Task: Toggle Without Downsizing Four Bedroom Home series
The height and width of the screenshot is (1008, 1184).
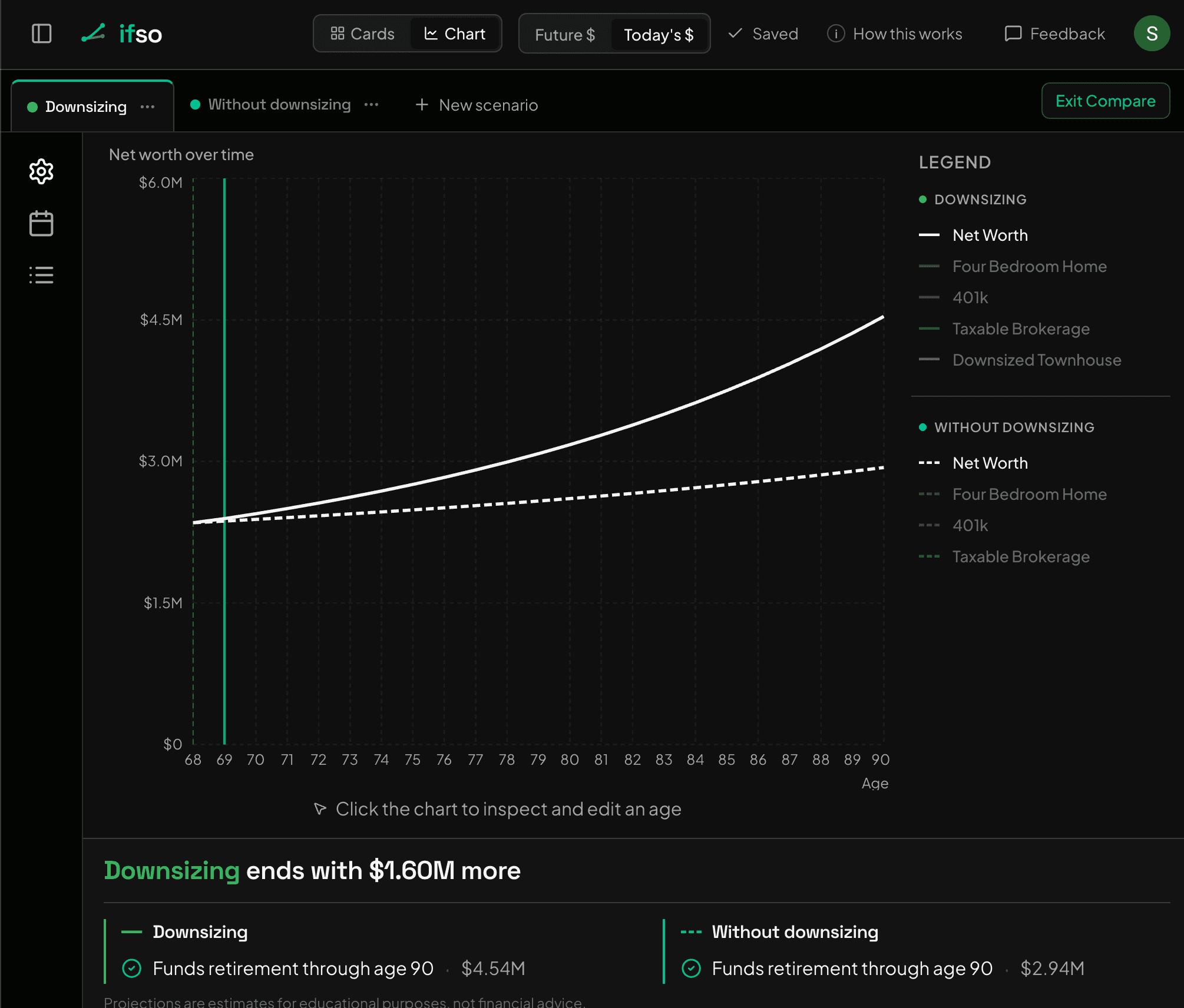Action: point(1013,494)
